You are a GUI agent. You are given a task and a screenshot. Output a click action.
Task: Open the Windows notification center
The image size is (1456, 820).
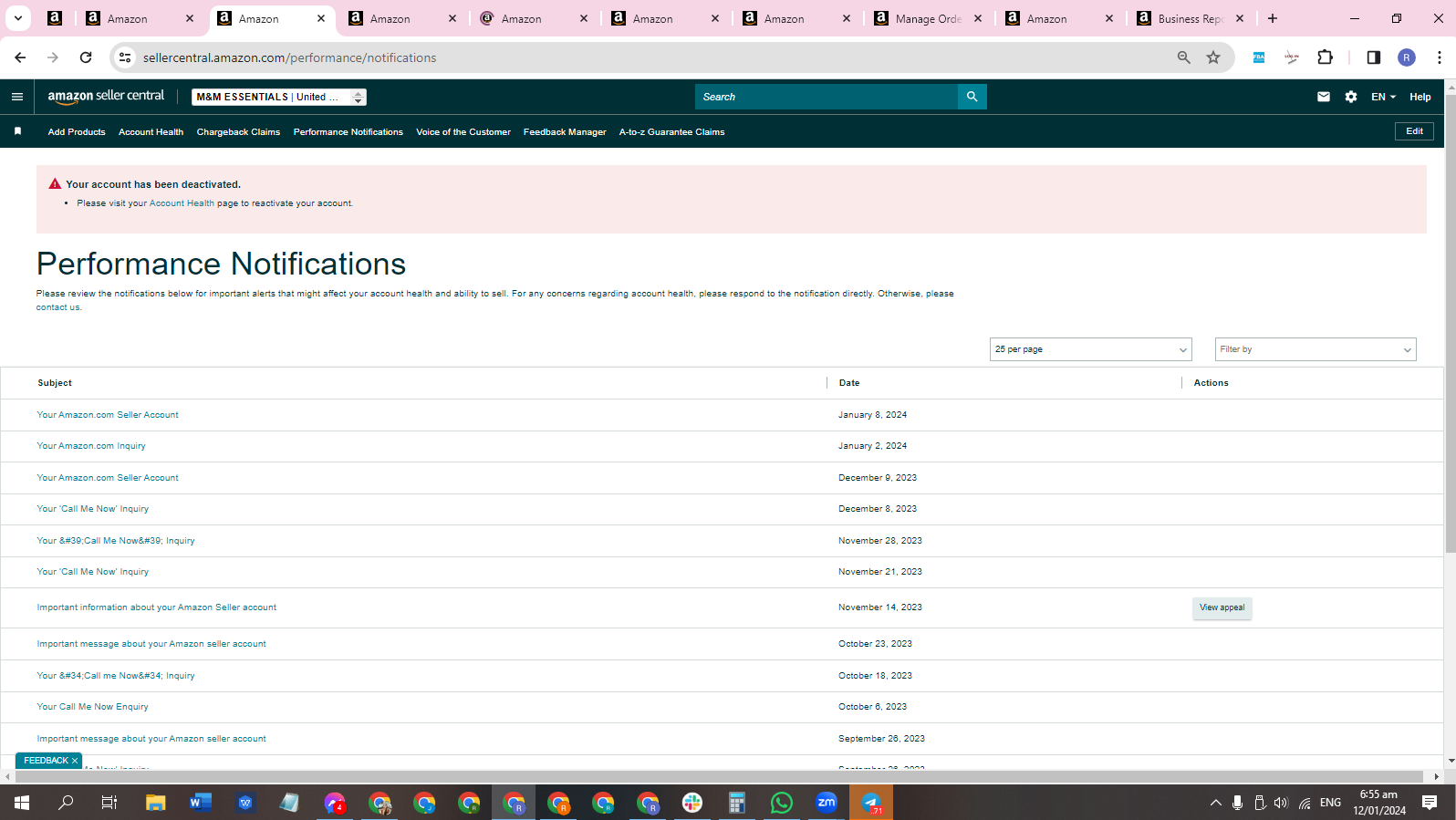1430,803
